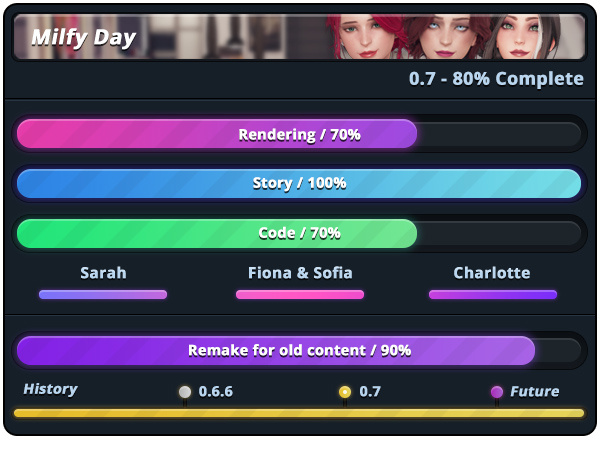Click the banner header image
The width and height of the screenshot is (600, 449).
click(299, 37)
